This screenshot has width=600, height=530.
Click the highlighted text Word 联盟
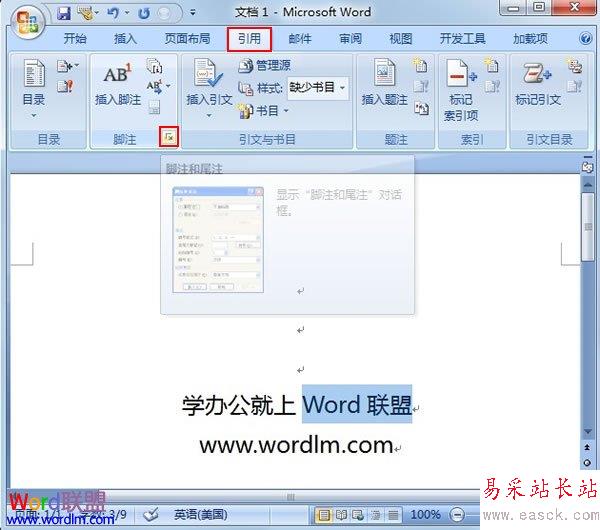point(357,404)
